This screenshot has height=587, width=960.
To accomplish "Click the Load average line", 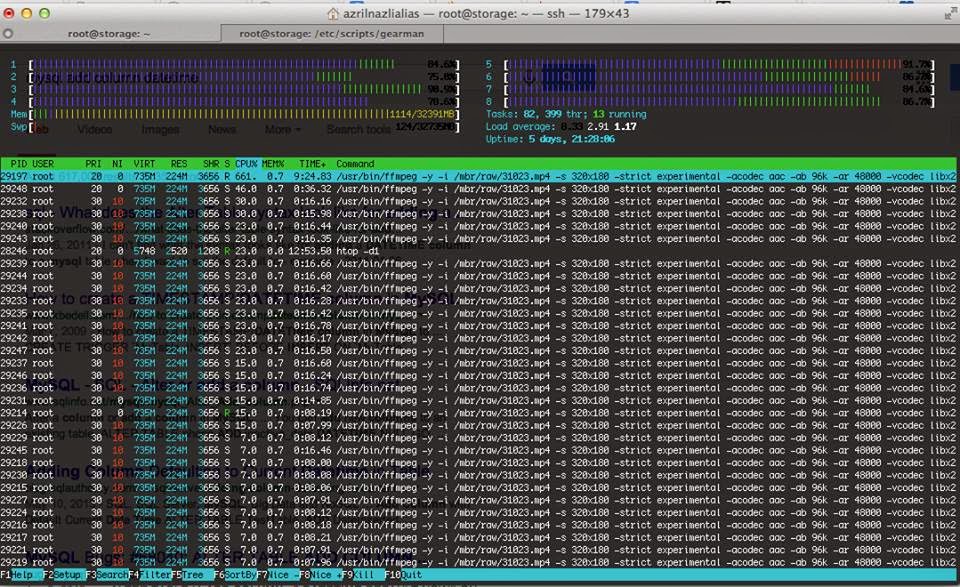I will (561, 127).
